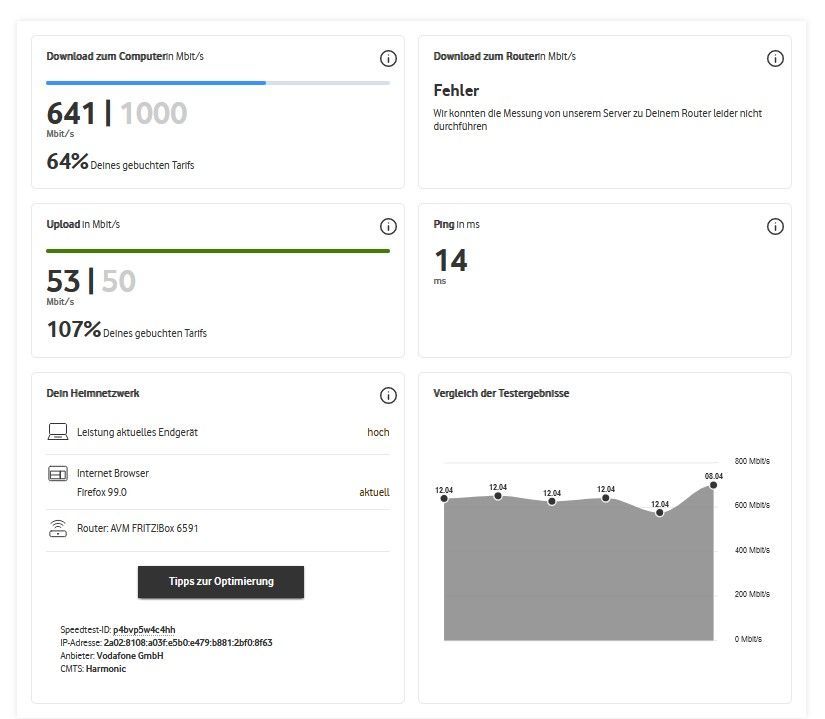The image size is (825, 719).
Task: Click the Fehler heading in router card
Action: point(456,91)
